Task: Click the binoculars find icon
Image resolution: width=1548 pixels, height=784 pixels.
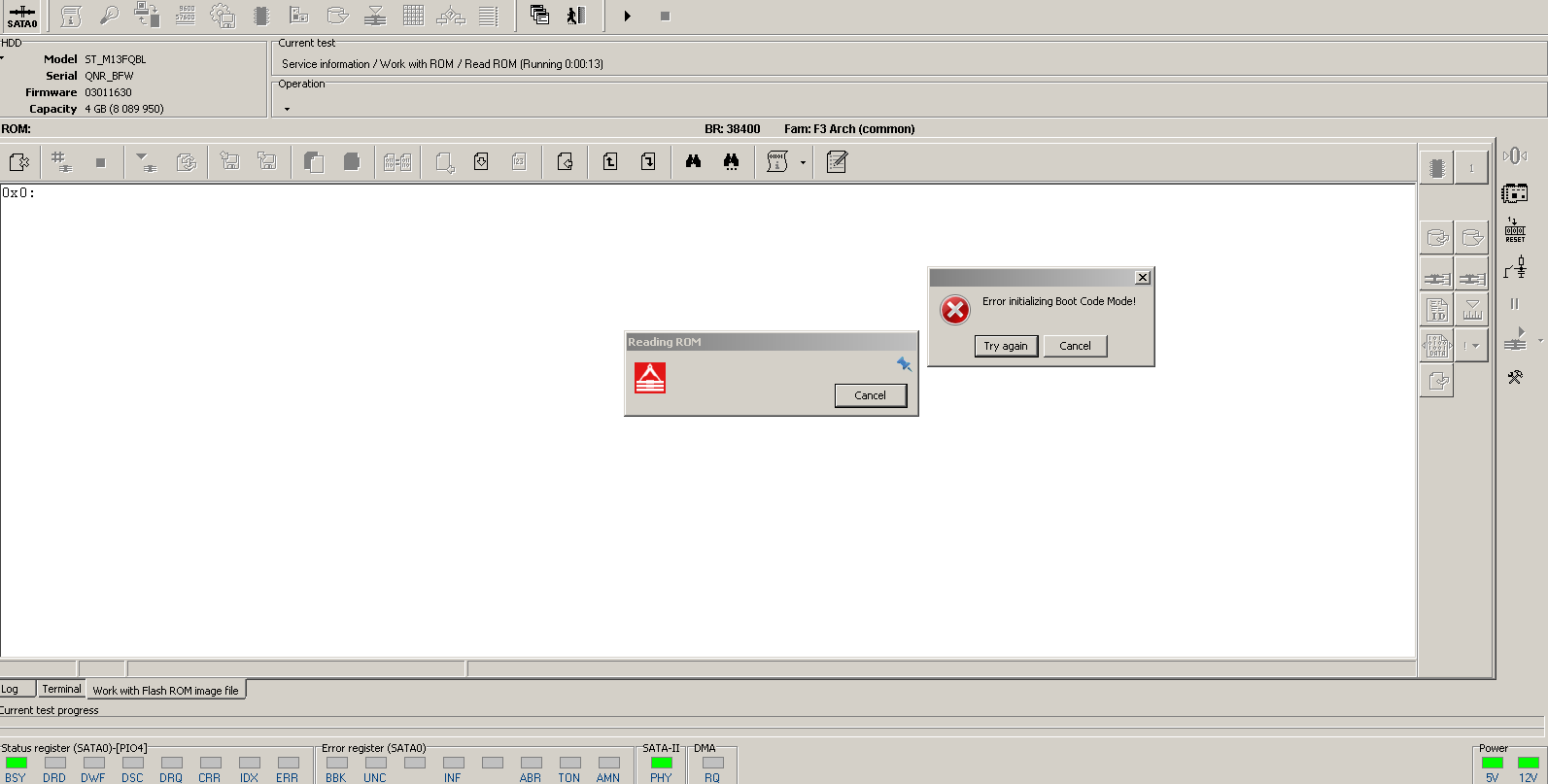Action: [693, 161]
